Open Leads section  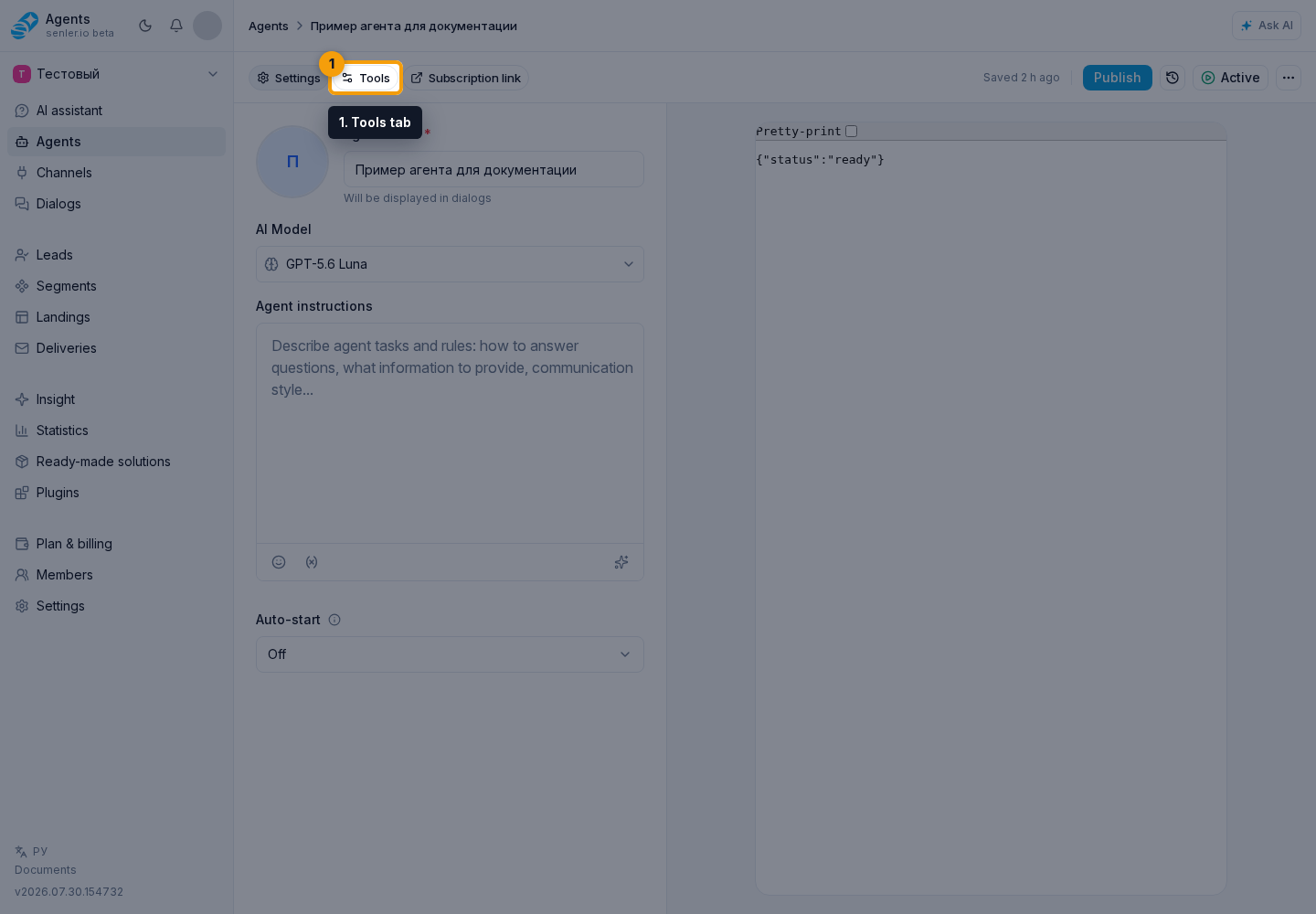pyautogui.click(x=116, y=255)
